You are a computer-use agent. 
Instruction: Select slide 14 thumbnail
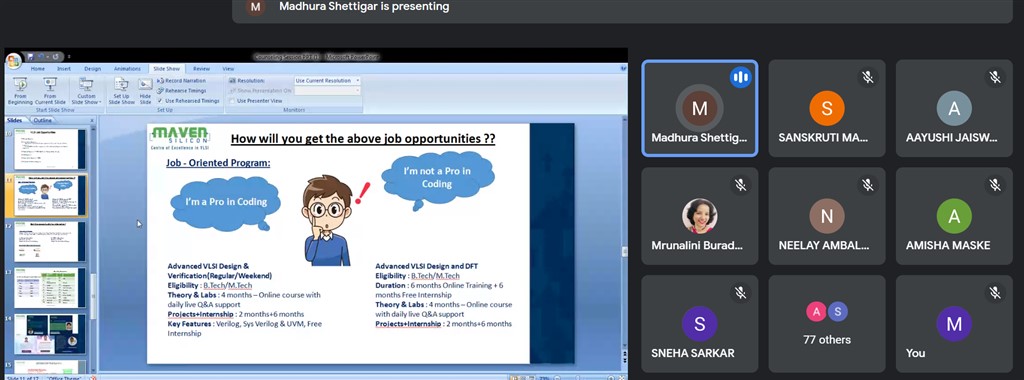point(50,334)
